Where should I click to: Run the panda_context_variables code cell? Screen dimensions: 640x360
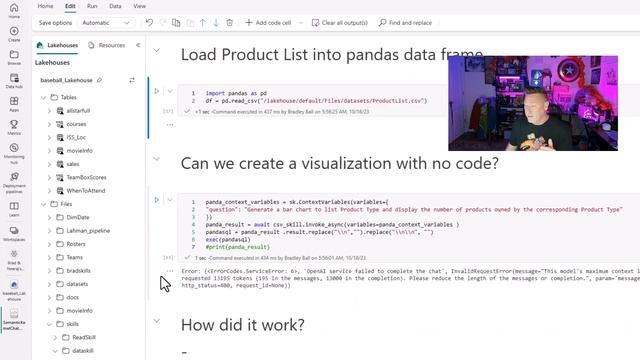(x=157, y=200)
